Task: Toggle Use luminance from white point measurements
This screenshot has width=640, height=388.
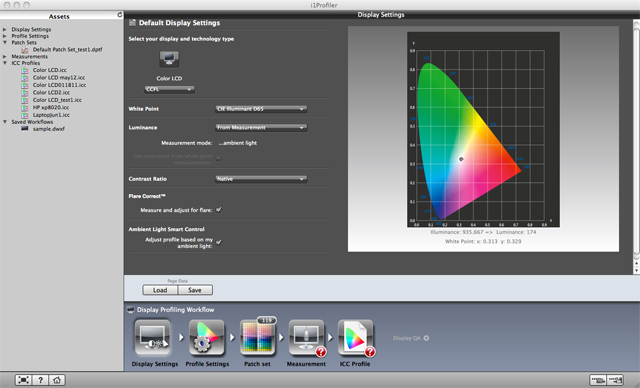Action: tap(218, 159)
